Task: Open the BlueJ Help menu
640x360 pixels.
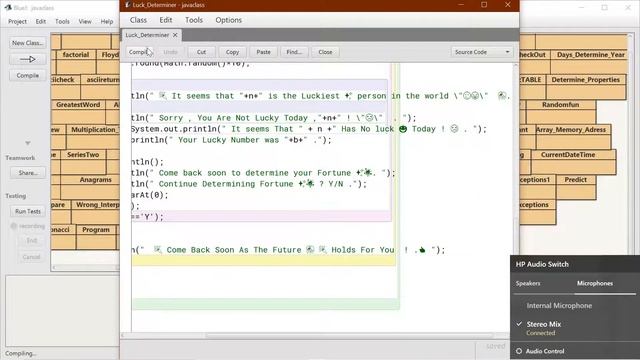Action: click(x=107, y=22)
